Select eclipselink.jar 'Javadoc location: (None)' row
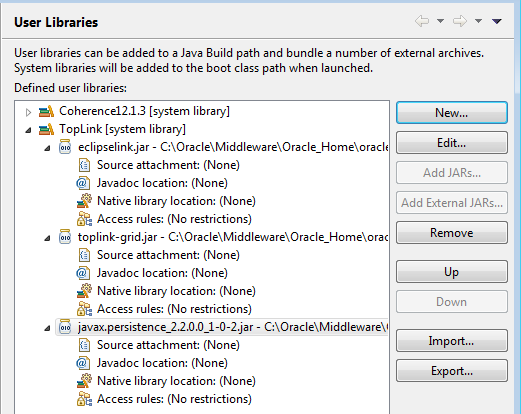Viewport: 521px width, 414px height. 162,183
